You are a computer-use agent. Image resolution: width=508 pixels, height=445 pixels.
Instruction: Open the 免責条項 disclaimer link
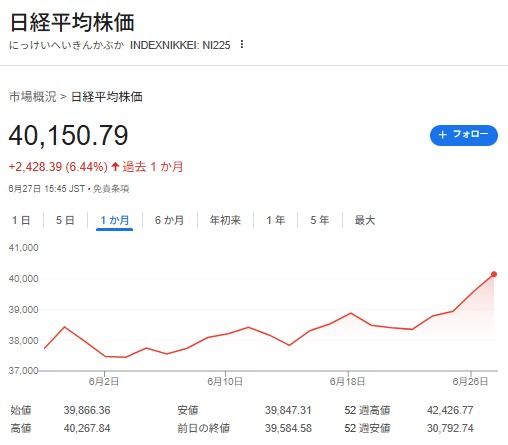111,189
